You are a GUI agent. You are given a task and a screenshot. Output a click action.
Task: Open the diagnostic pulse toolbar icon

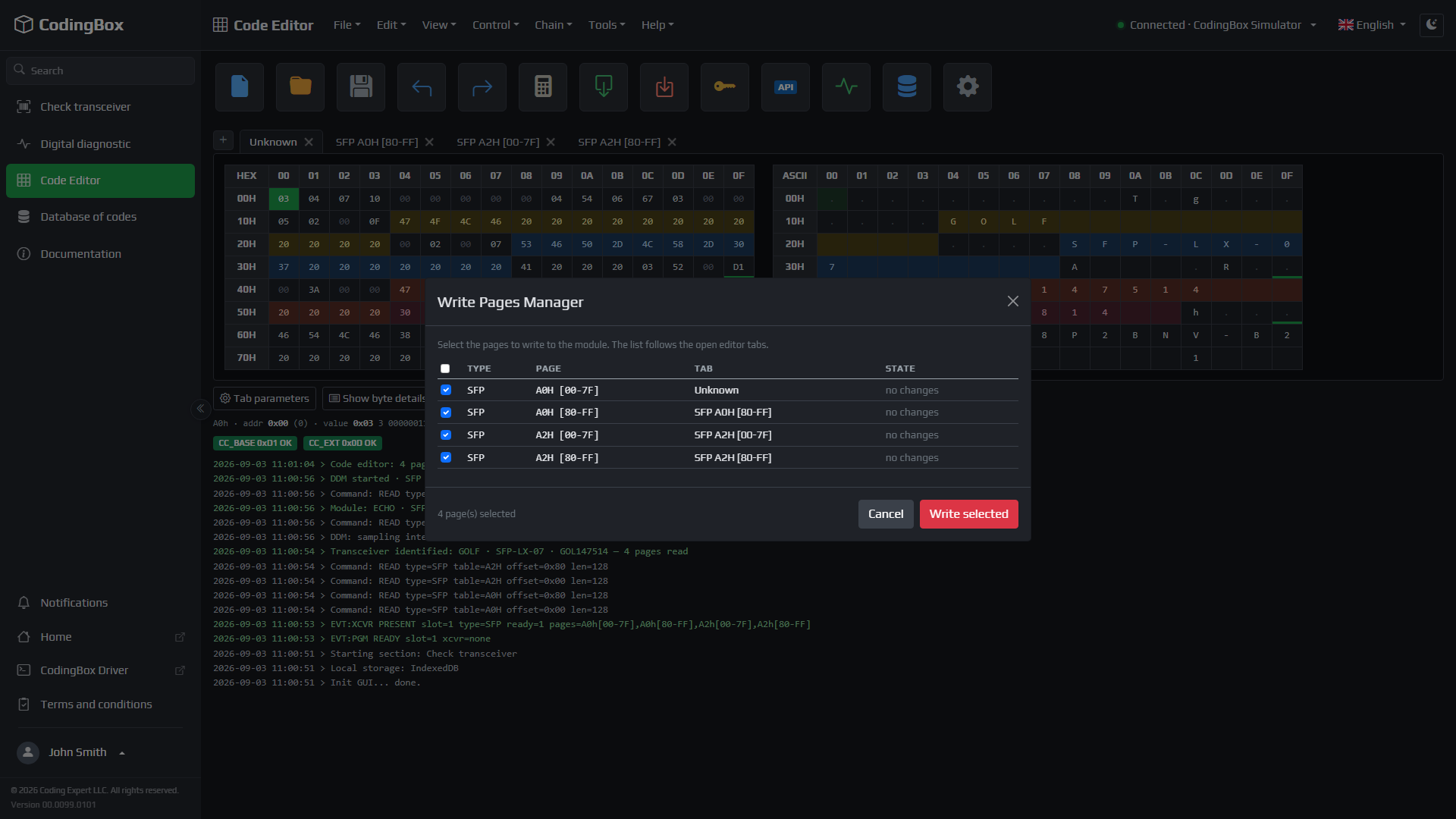click(846, 86)
